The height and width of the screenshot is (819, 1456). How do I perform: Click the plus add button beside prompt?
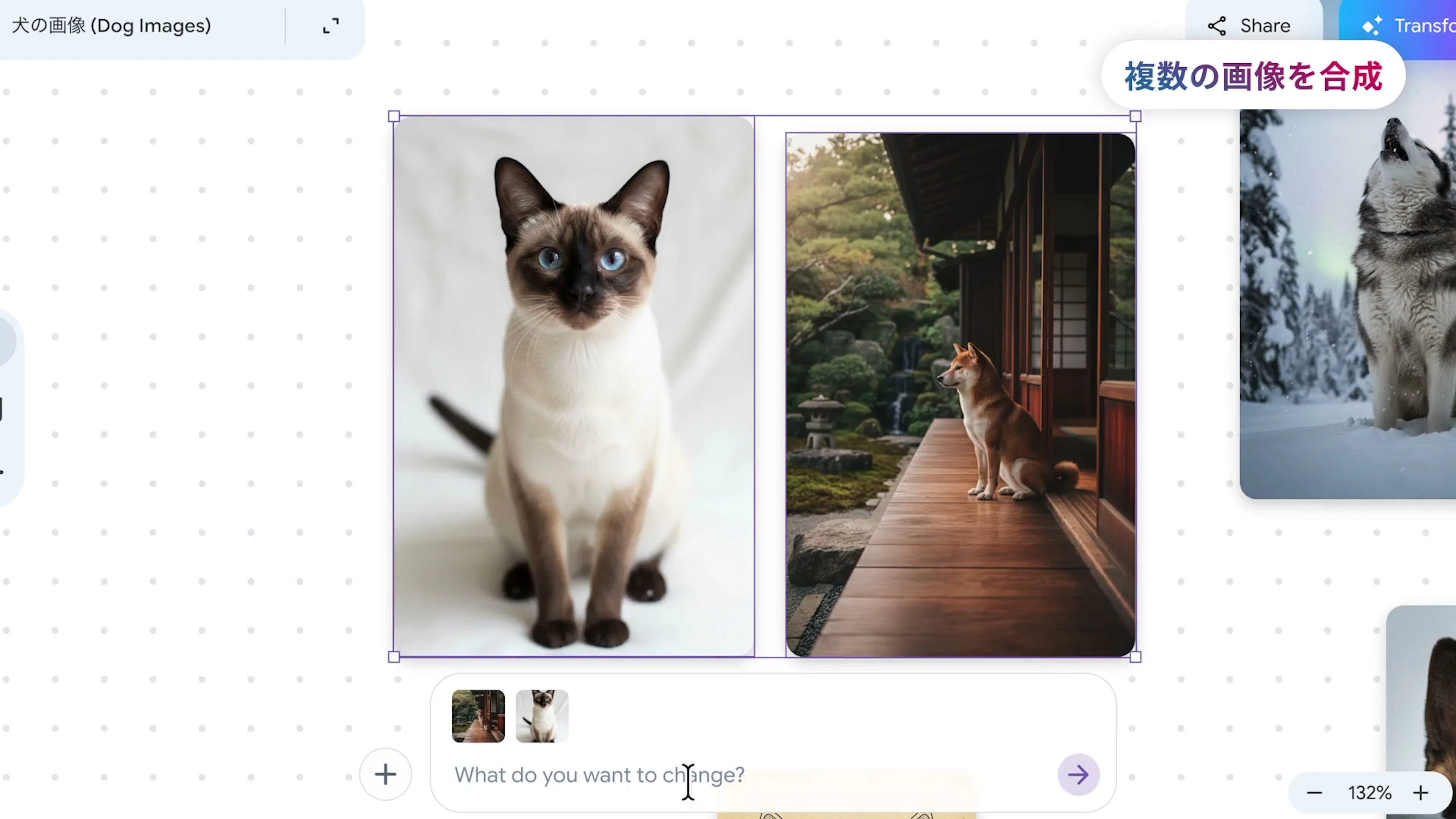(386, 774)
